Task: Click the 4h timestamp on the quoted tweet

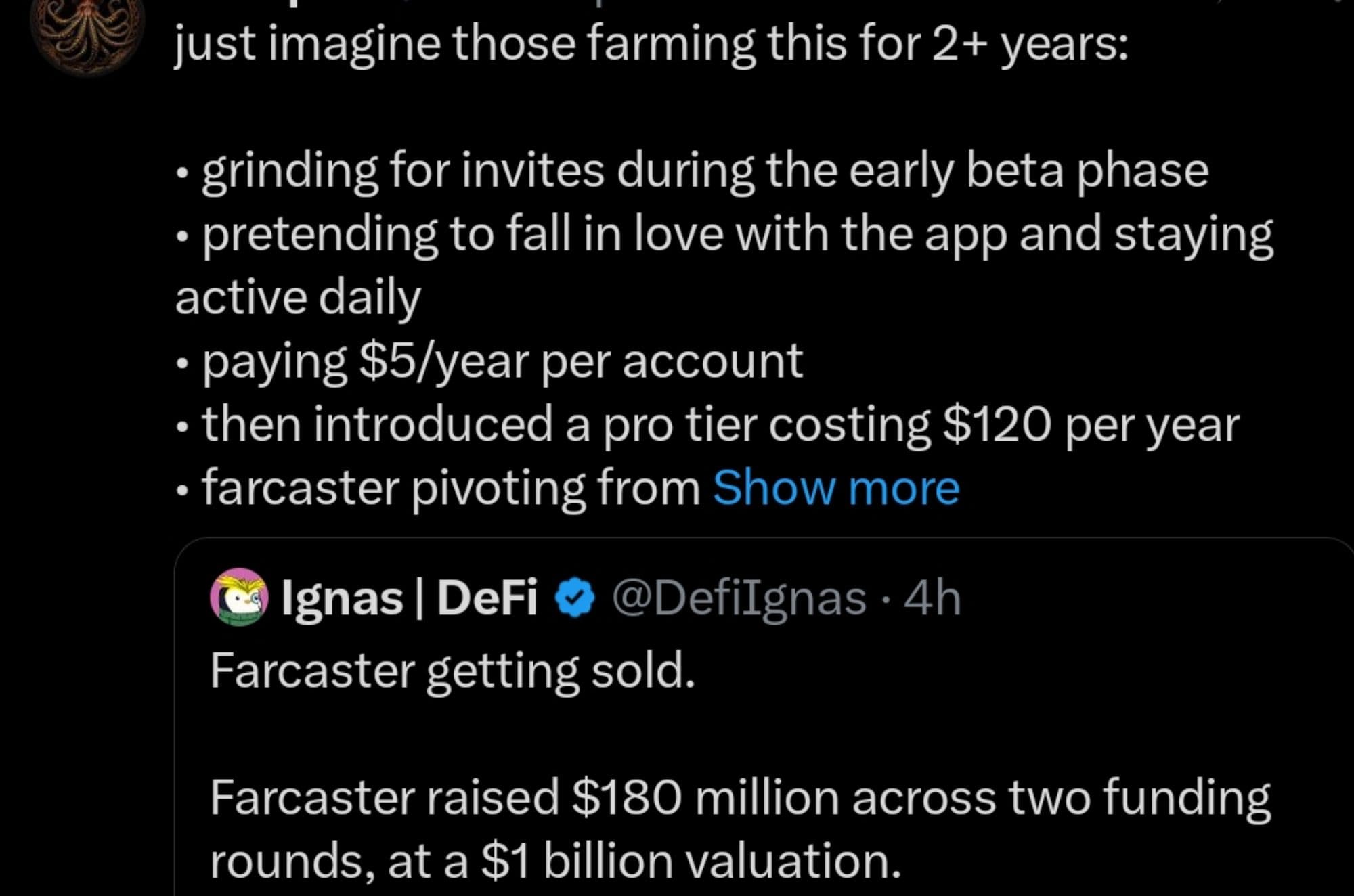Action: (933, 598)
